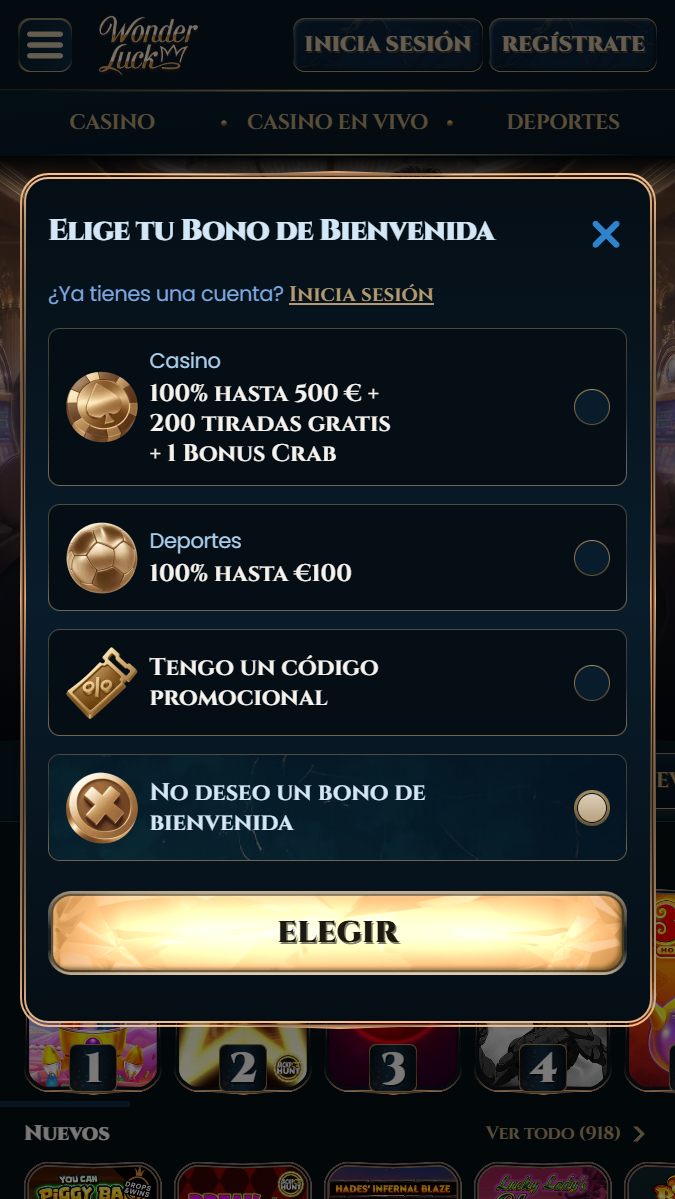Switch to the Casino en Vivo tab

click(x=337, y=122)
